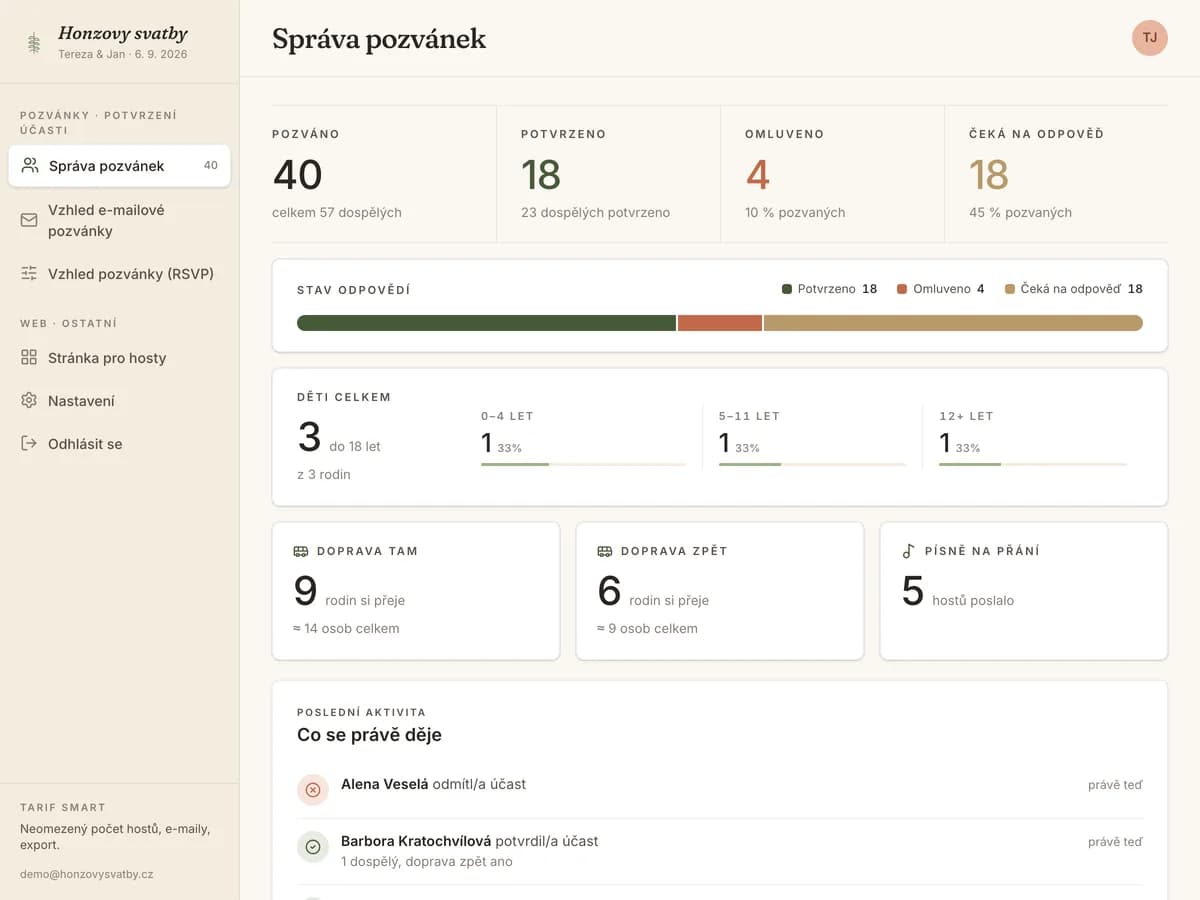Click the sliders icon for Vzhled pozvánky (RSVP)
The height and width of the screenshot is (900, 1200).
tap(29, 273)
